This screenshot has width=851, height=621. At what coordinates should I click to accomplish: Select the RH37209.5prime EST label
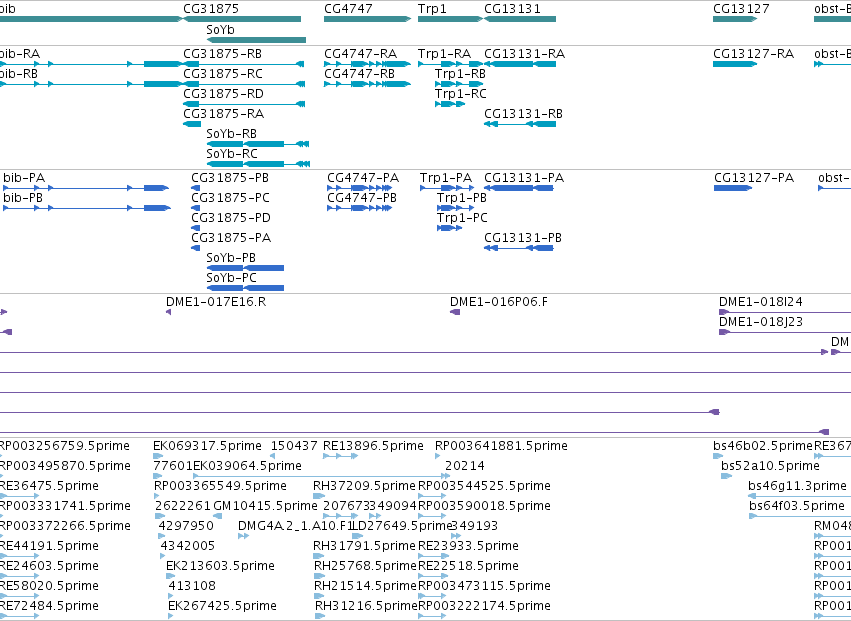tap(364, 486)
